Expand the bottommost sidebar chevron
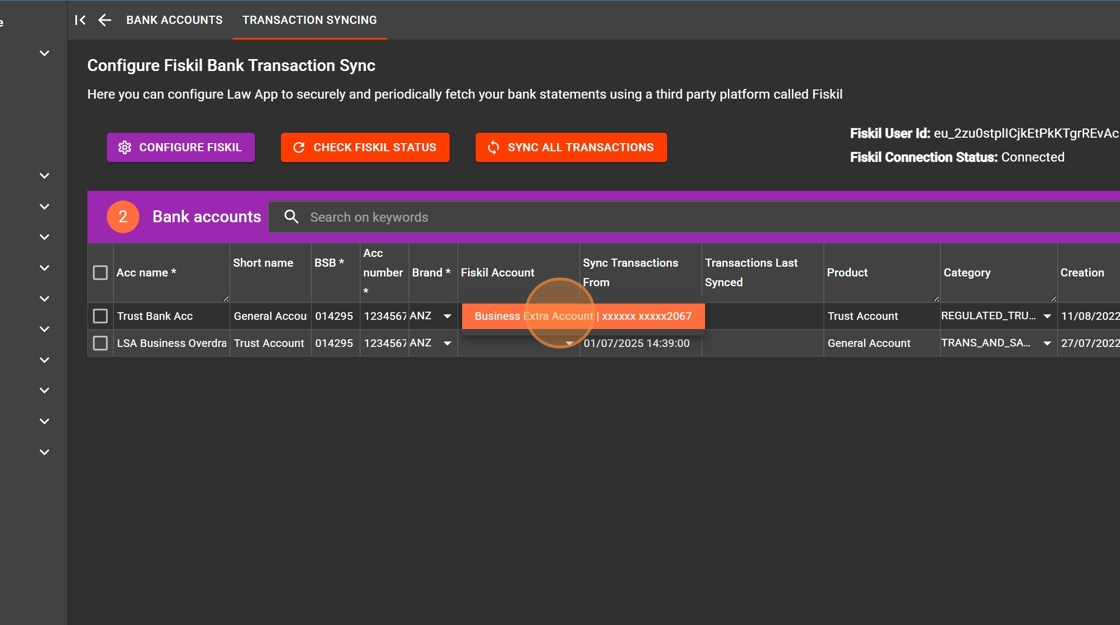The width and height of the screenshot is (1120, 625). click(x=44, y=452)
